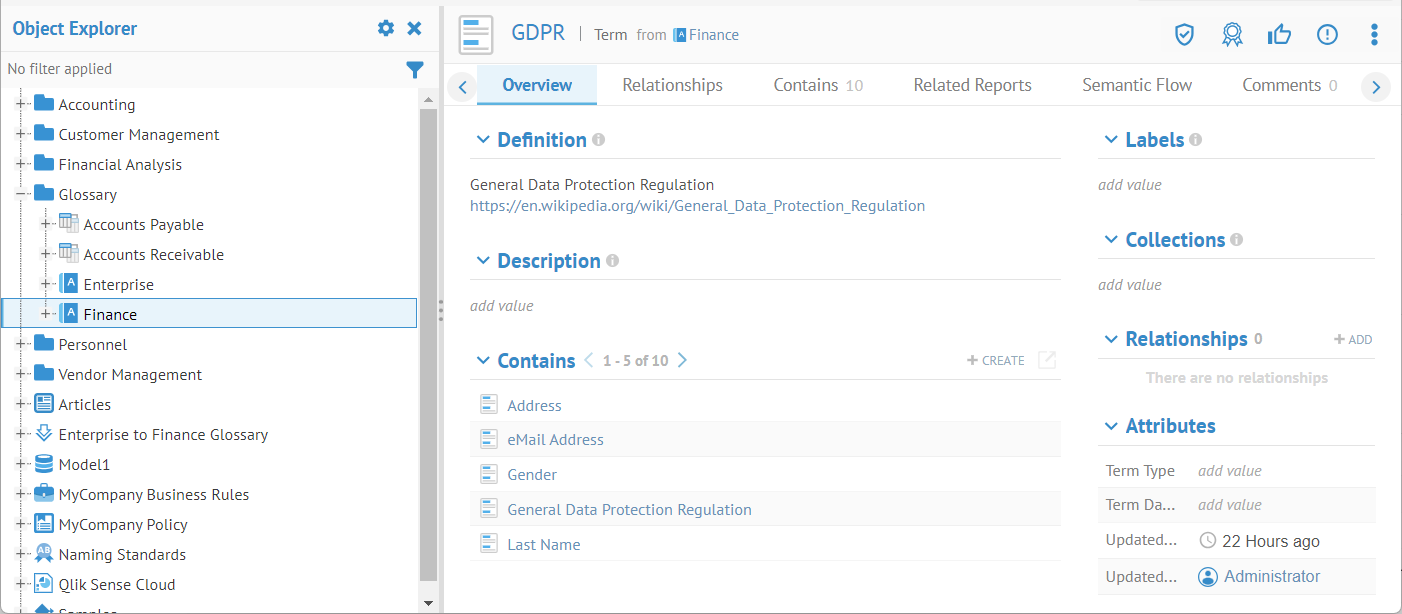The width and height of the screenshot is (1402, 614).
Task: Open Object Explorer settings gear
Action: [x=386, y=28]
